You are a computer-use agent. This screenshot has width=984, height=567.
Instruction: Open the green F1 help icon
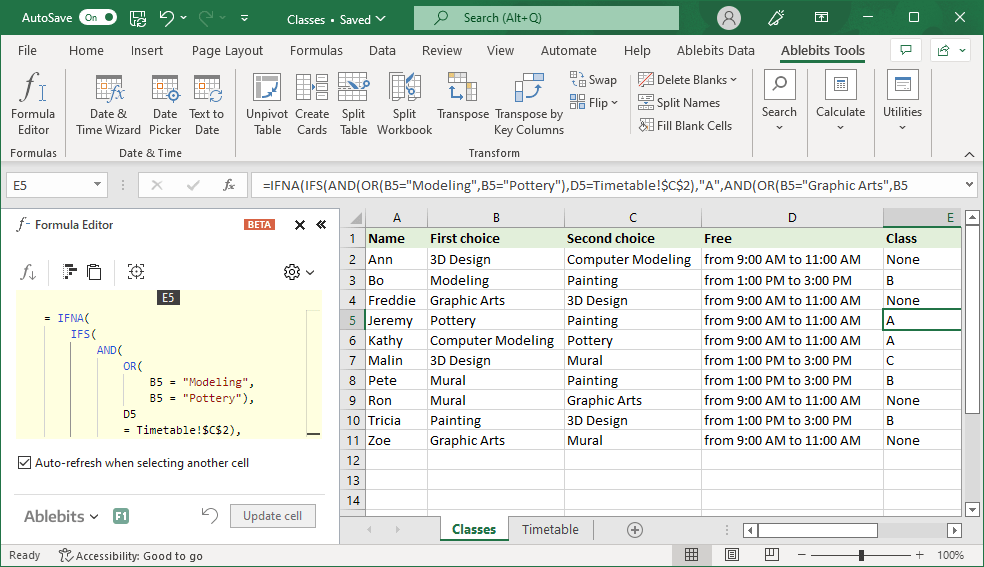pos(121,516)
